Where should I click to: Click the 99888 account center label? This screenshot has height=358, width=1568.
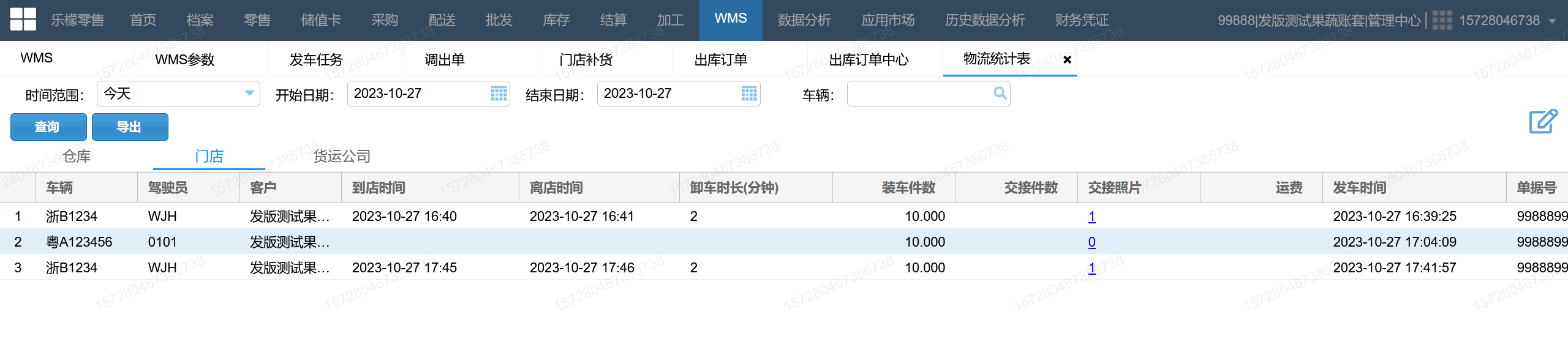(1319, 20)
